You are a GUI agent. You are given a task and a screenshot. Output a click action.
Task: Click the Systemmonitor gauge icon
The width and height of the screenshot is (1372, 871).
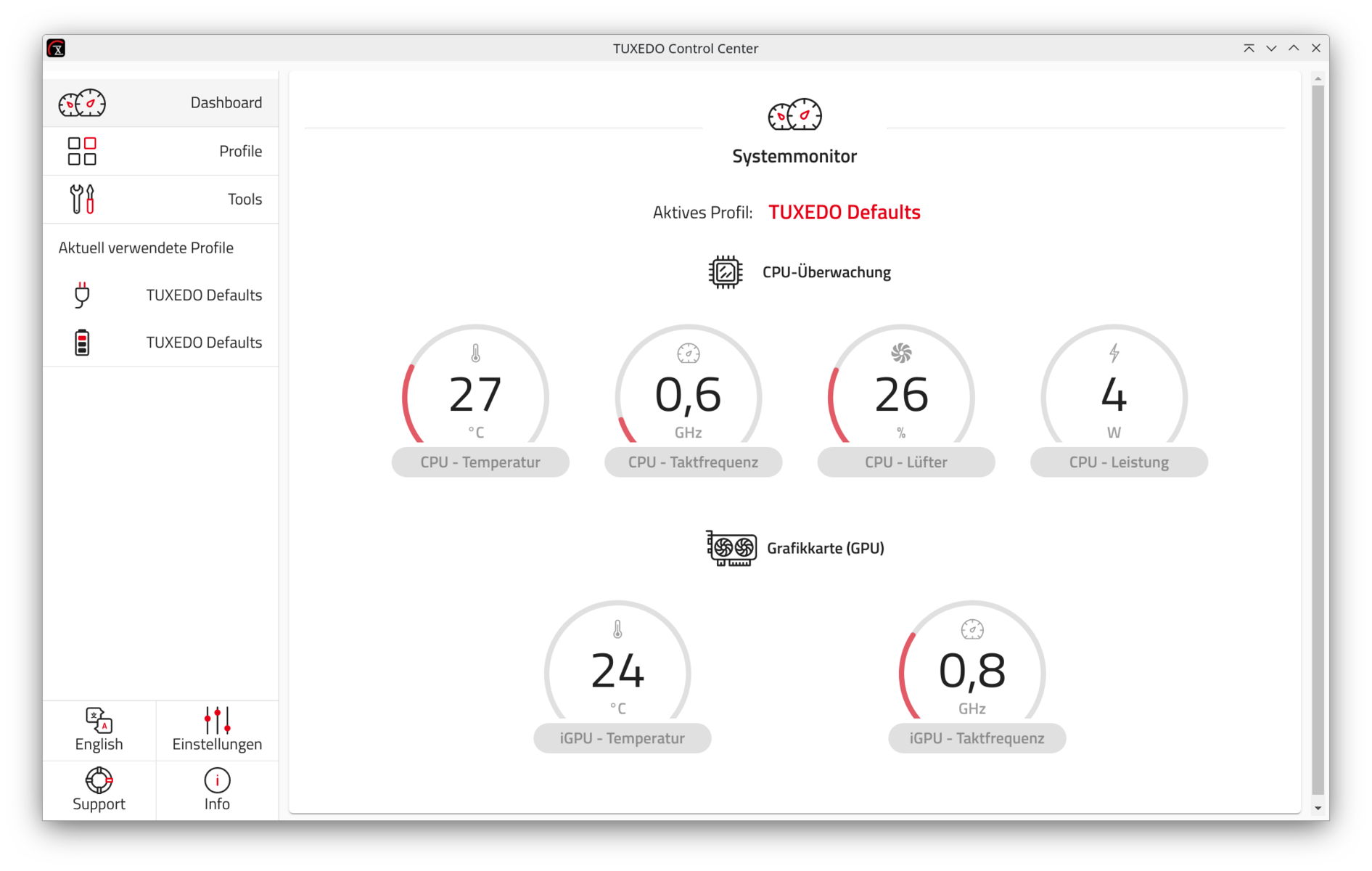794,115
